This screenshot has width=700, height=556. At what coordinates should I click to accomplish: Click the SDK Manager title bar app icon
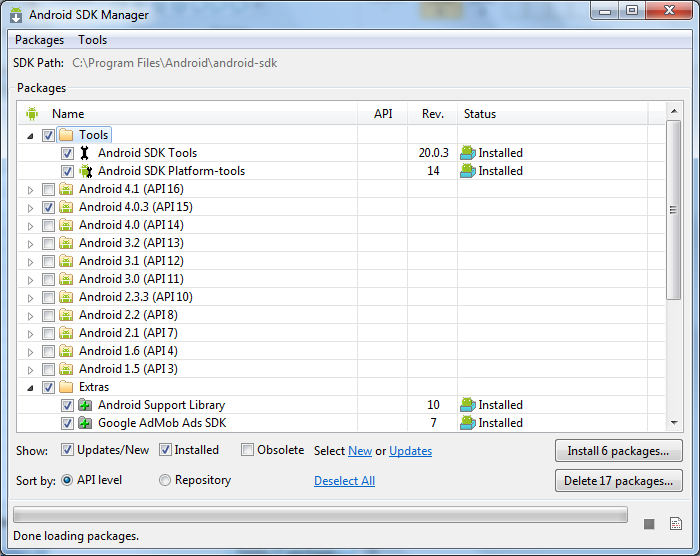(x=16, y=15)
